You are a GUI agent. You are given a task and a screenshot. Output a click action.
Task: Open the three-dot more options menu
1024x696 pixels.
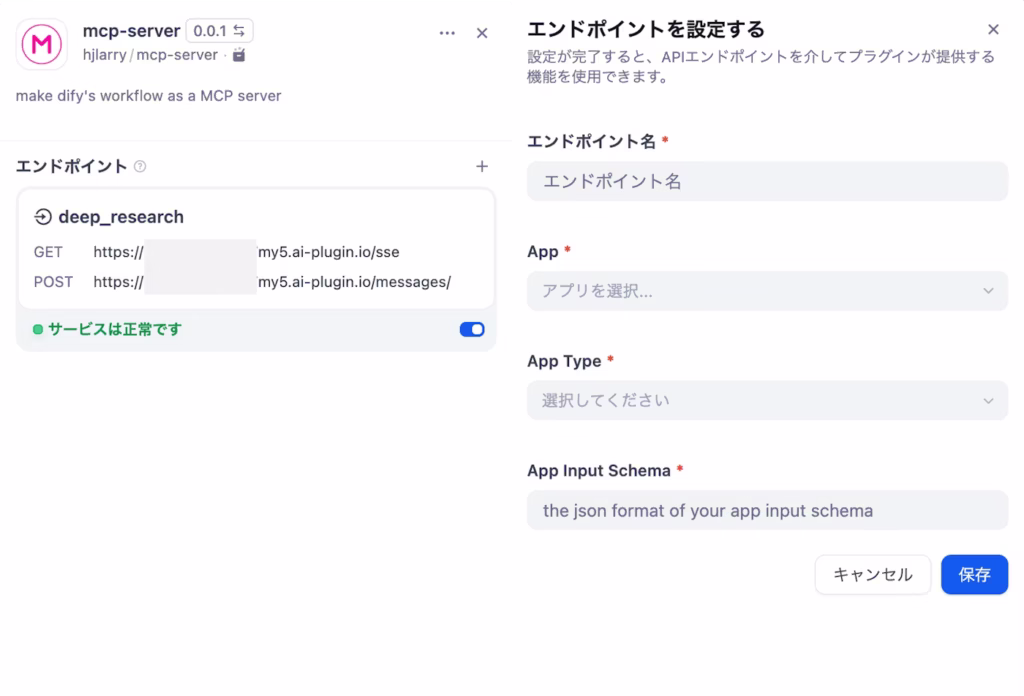click(447, 33)
